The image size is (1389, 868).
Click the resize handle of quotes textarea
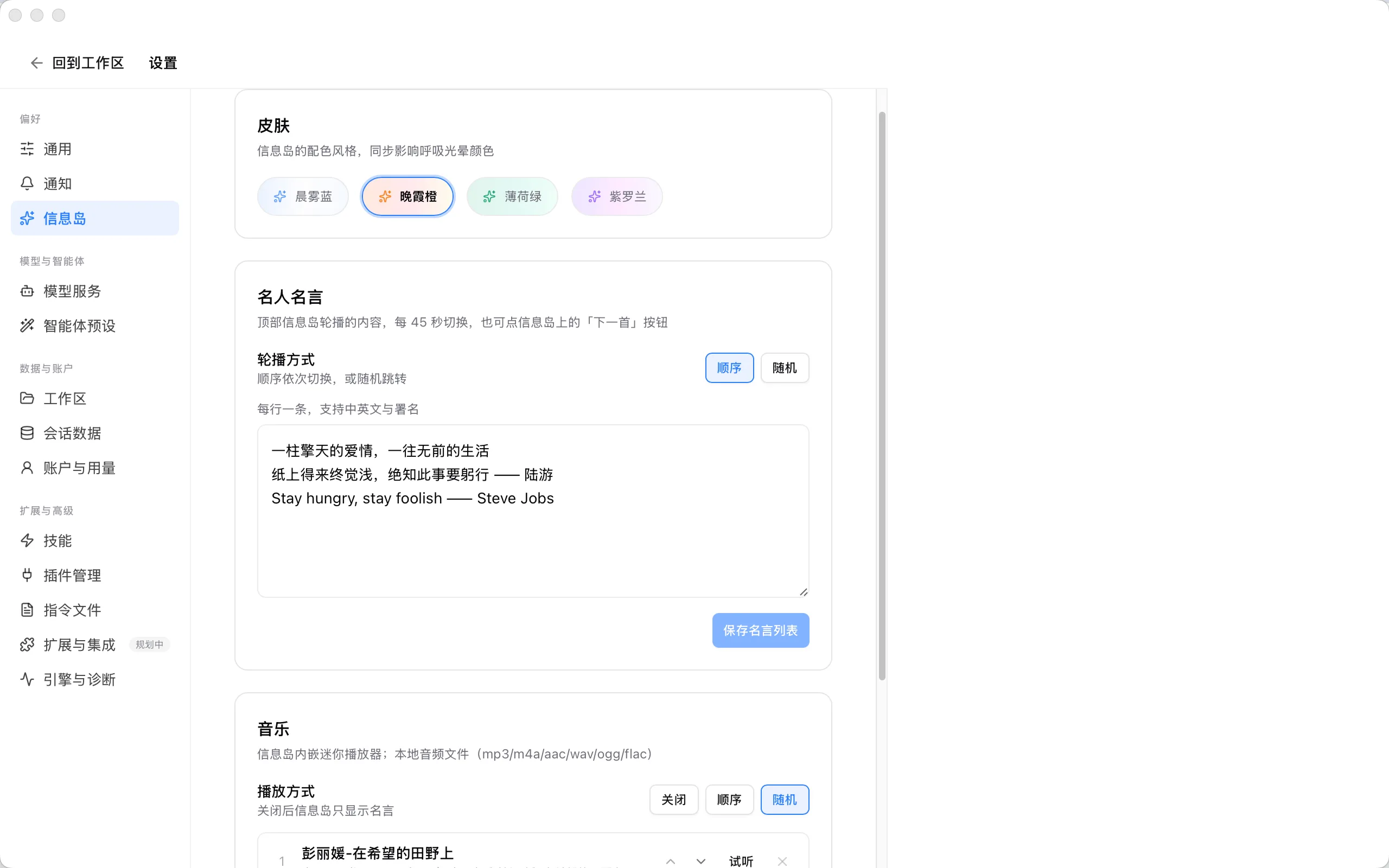click(x=804, y=592)
